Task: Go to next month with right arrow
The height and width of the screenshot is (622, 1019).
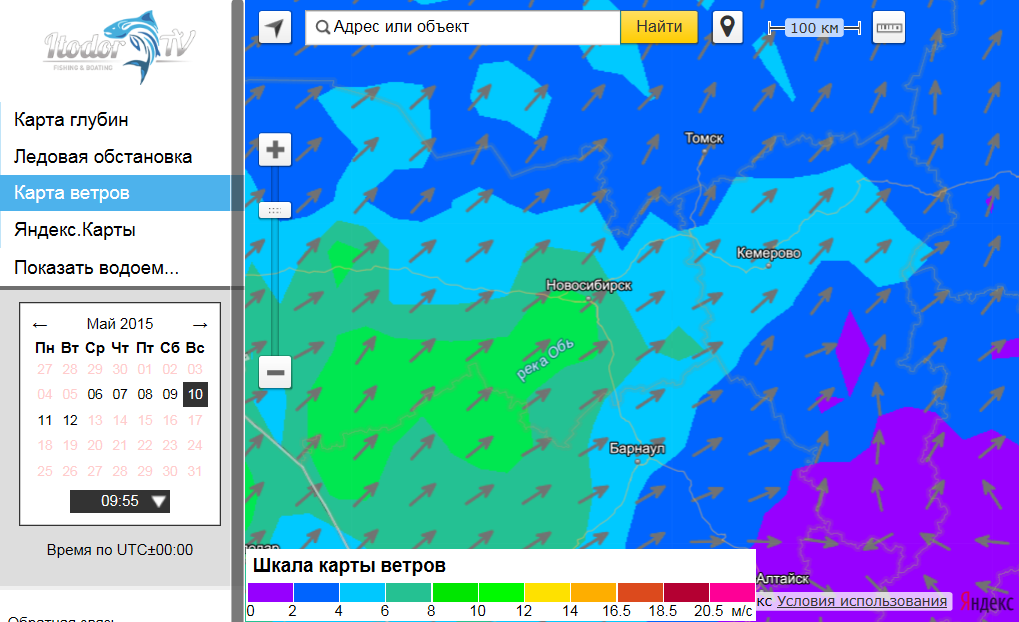Action: point(200,324)
